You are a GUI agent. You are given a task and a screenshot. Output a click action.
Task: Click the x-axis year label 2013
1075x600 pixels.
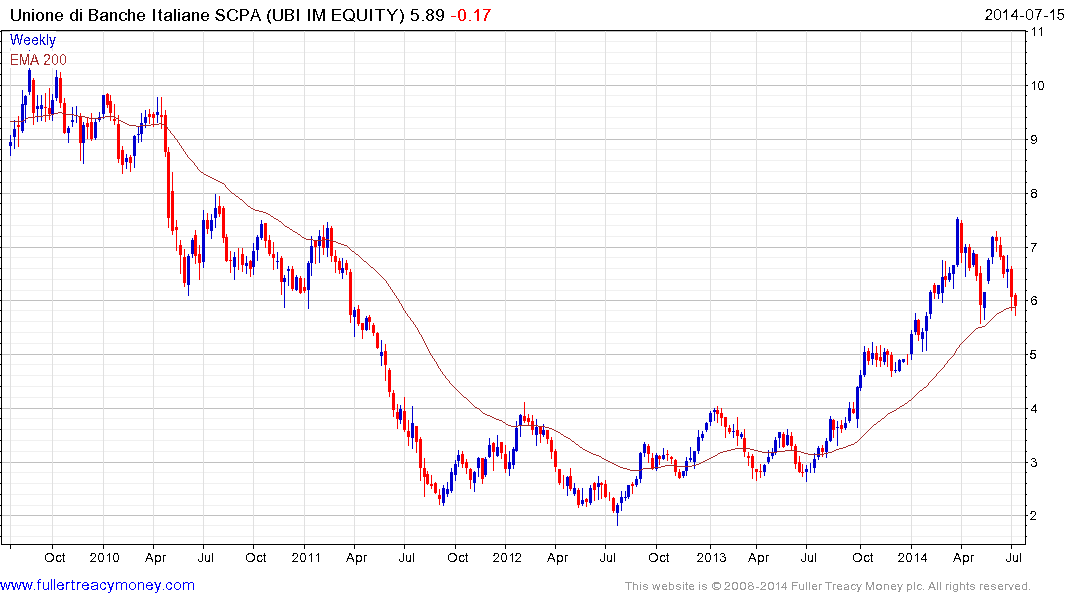(x=711, y=557)
